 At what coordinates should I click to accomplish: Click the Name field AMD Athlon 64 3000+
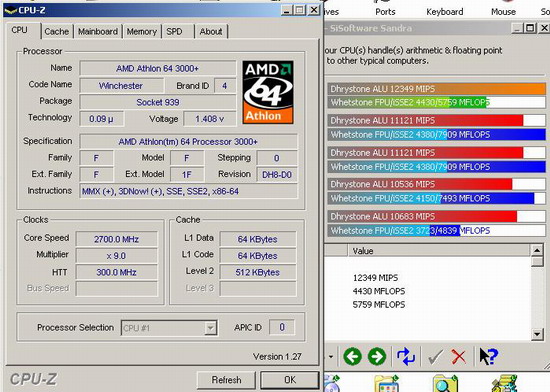pos(157,68)
